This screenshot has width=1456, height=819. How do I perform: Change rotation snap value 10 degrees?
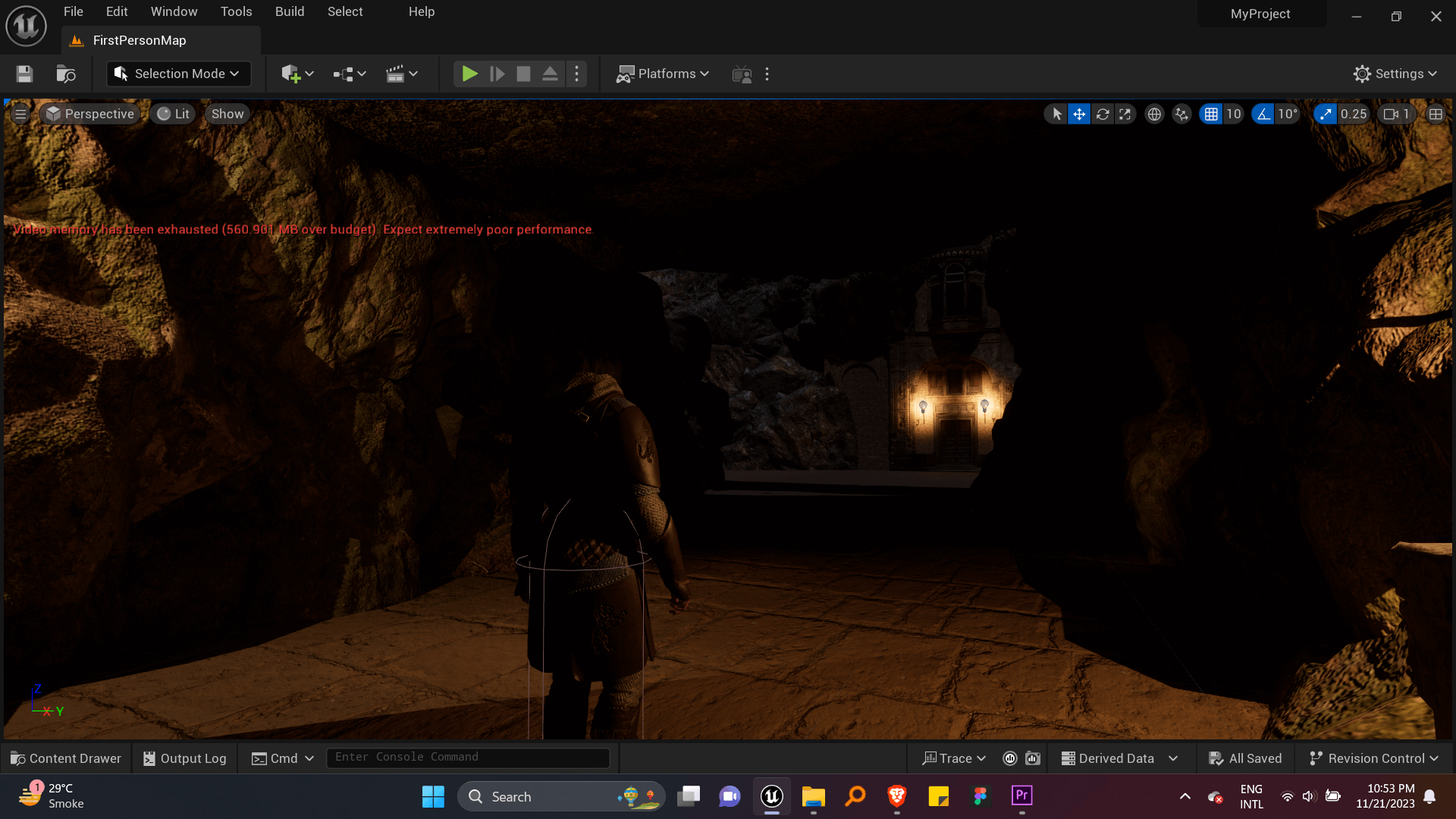pyautogui.click(x=1288, y=114)
